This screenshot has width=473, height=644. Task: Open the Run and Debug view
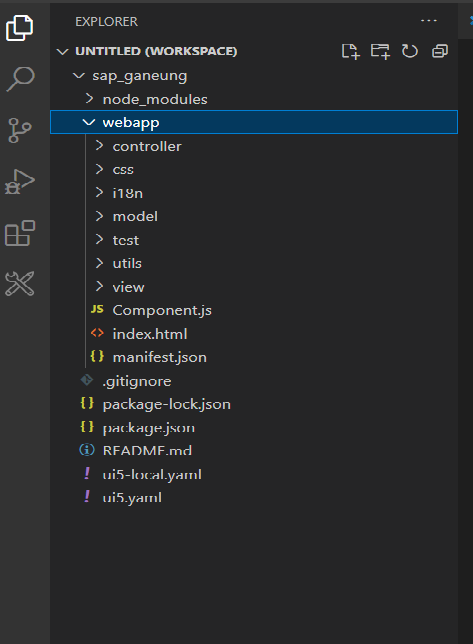pyautogui.click(x=19, y=182)
